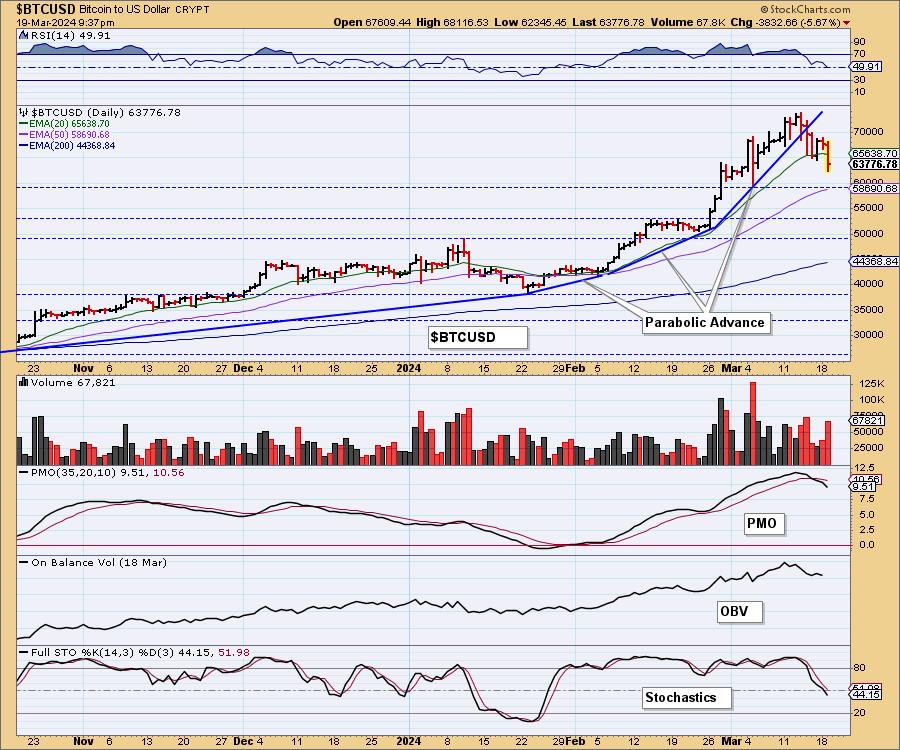Screen dimensions: 900x750
Task: Click the yellow-highlighted latest price bar
Action: point(828,157)
